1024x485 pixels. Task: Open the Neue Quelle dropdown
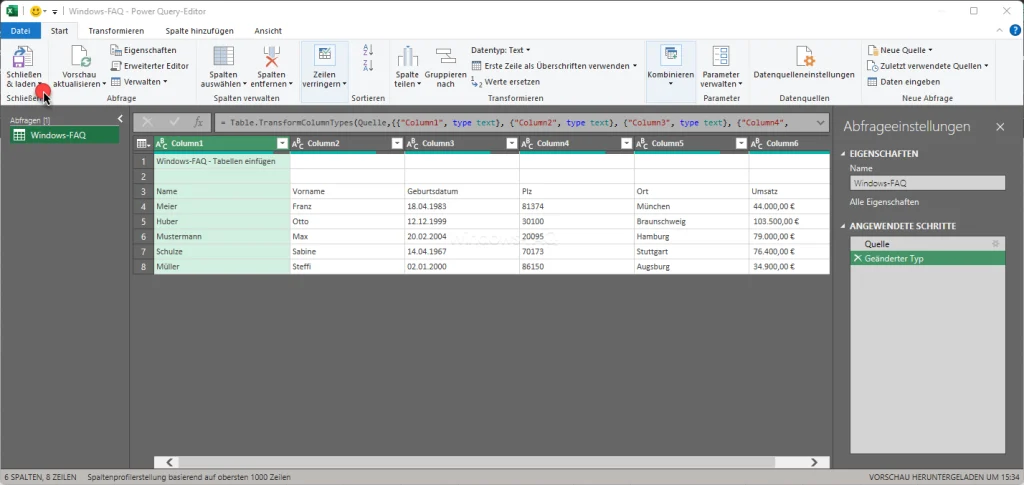[900, 50]
